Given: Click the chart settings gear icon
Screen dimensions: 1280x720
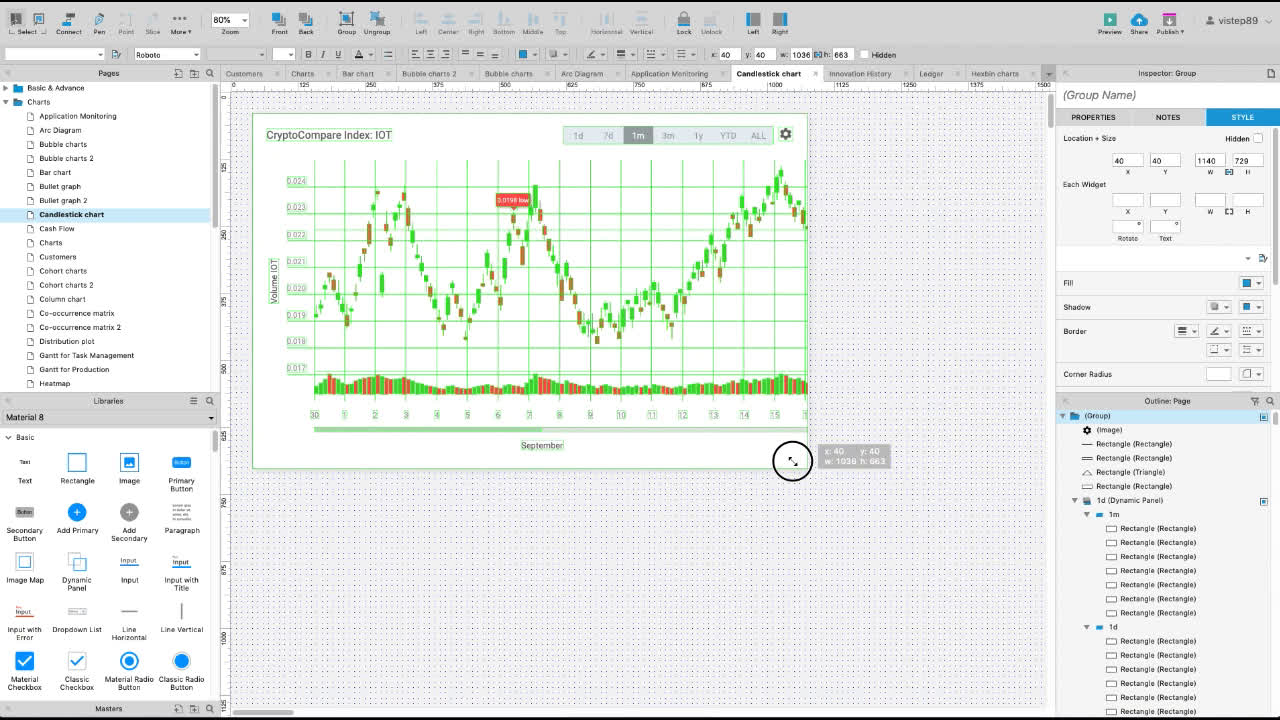Looking at the screenshot, I should tap(785, 134).
